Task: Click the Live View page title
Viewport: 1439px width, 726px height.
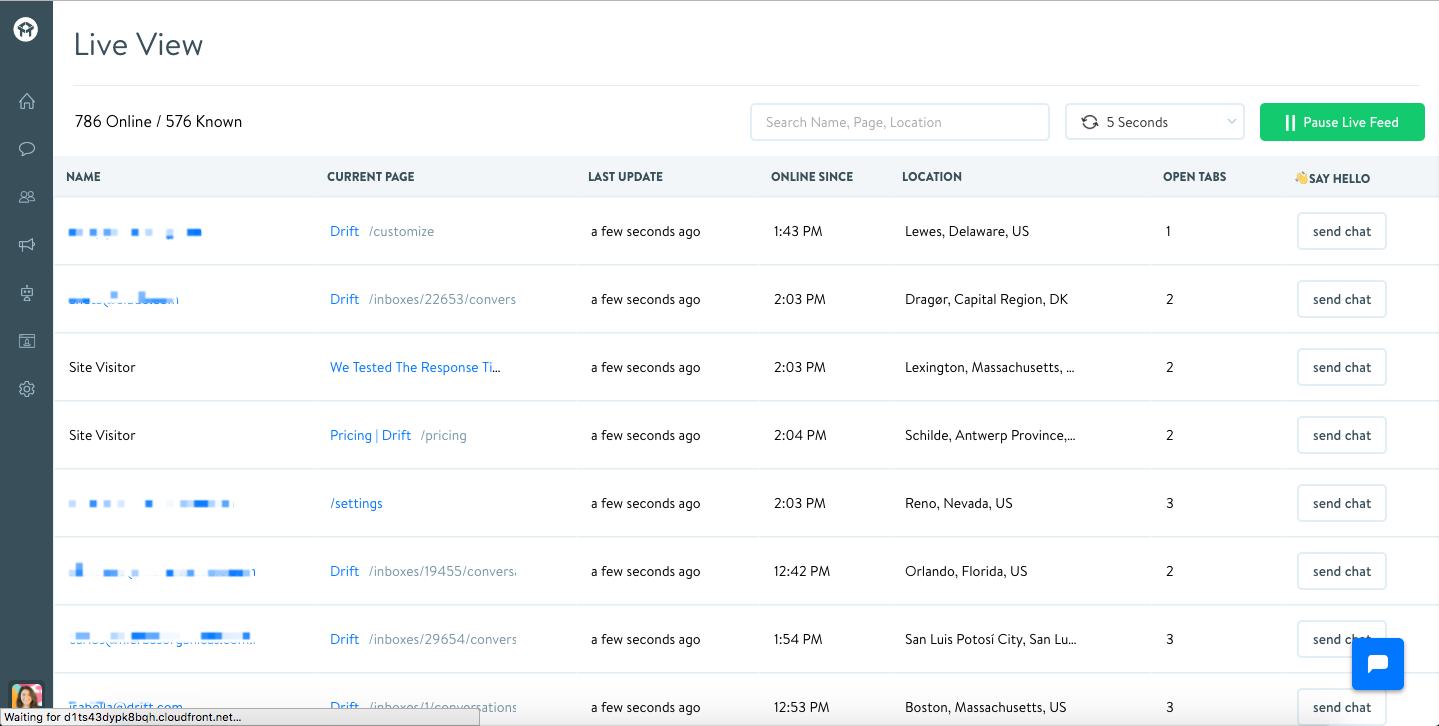Action: click(138, 45)
